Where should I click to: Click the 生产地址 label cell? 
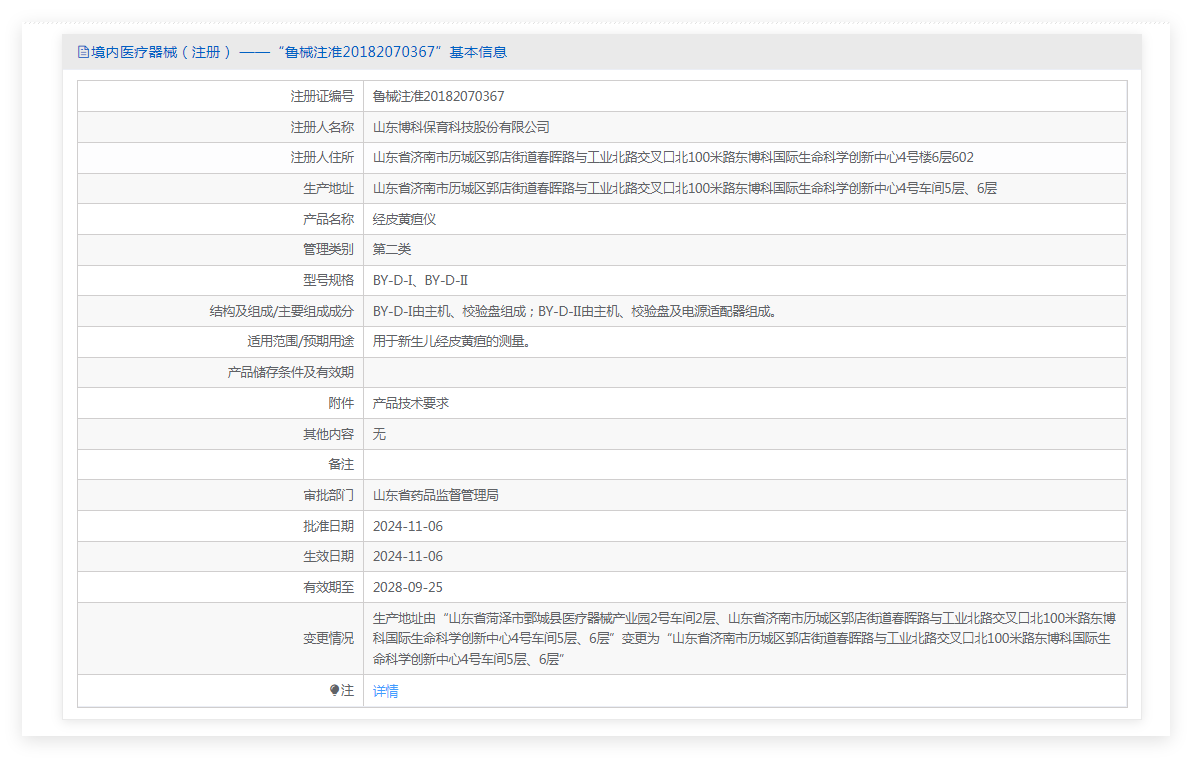[220, 189]
